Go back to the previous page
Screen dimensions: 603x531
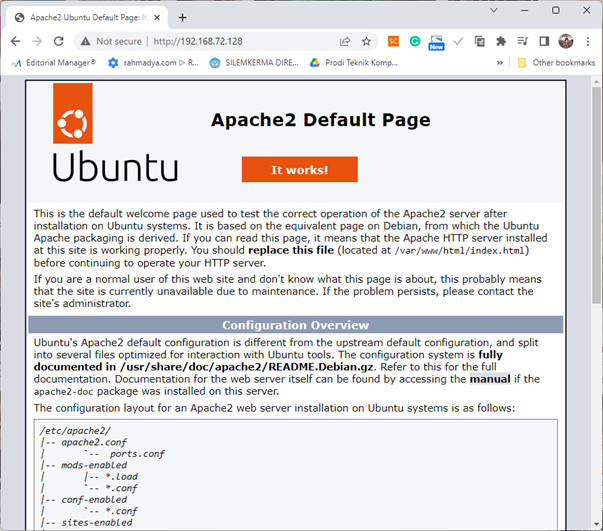pos(15,42)
